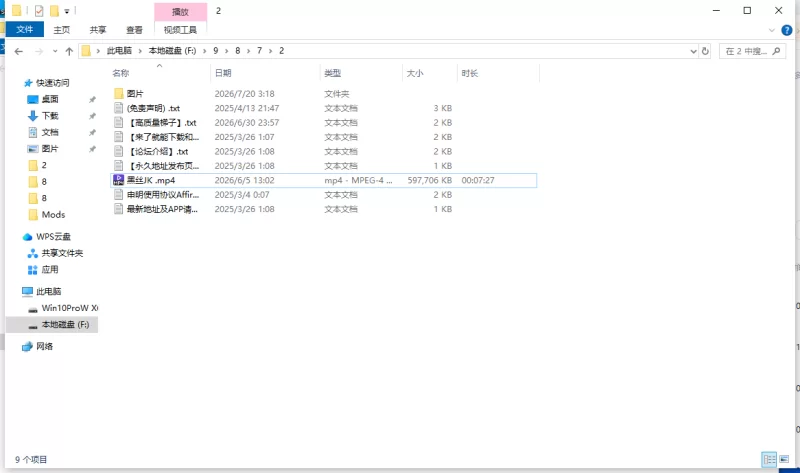Image resolution: width=800 pixels, height=473 pixels.
Task: Select the 播放 contextual tab
Action: tap(180, 11)
